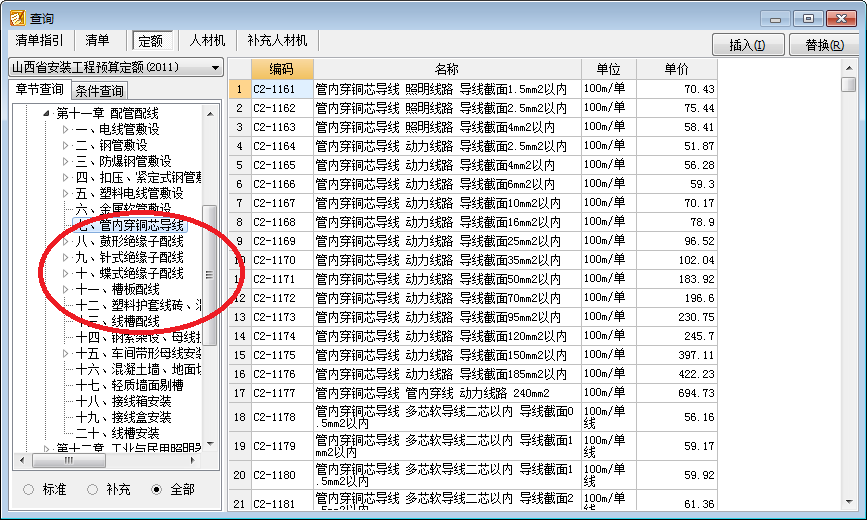Expand 一、电线管敷设 tree node

[65, 129]
